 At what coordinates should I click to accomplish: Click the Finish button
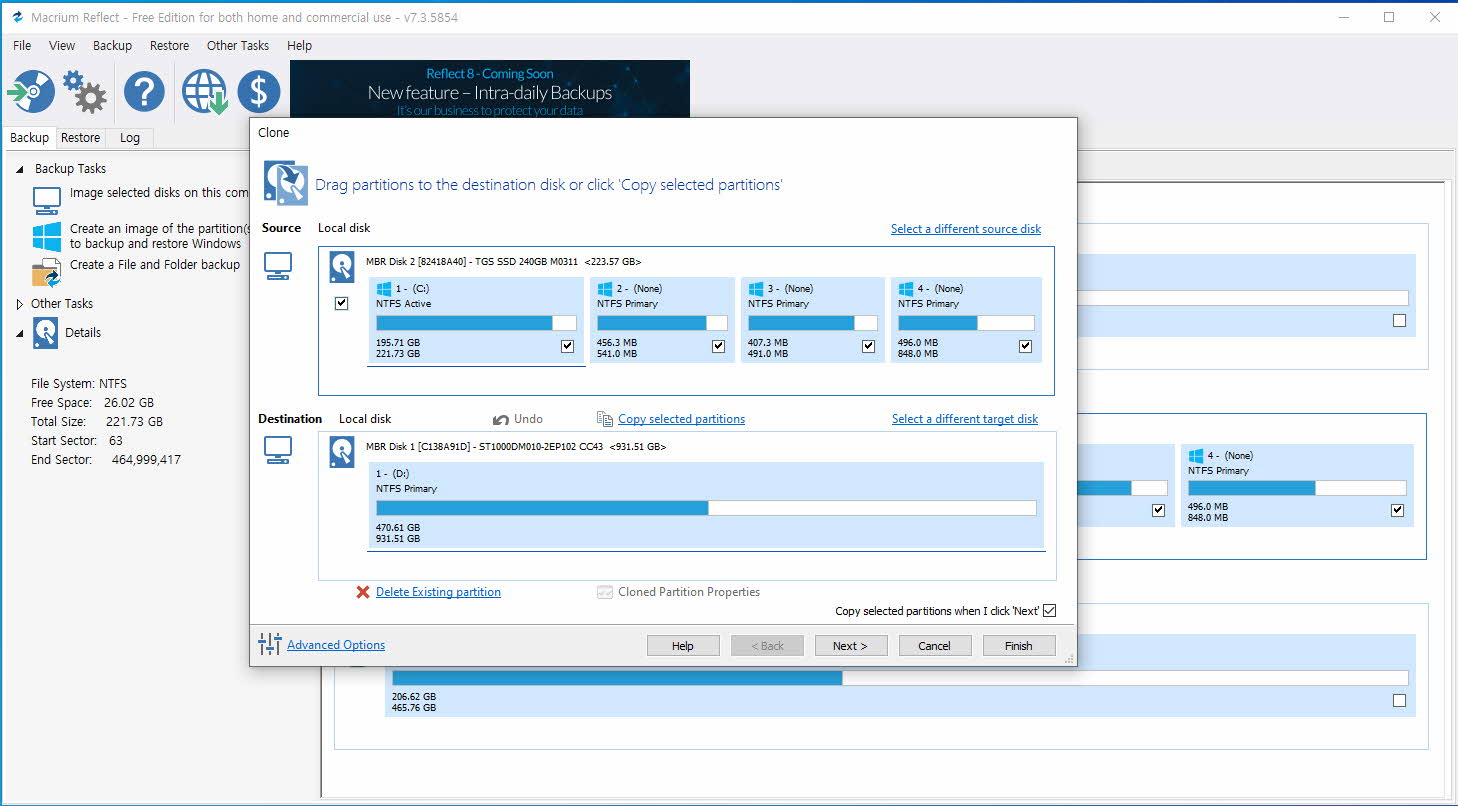pyautogui.click(x=1019, y=645)
